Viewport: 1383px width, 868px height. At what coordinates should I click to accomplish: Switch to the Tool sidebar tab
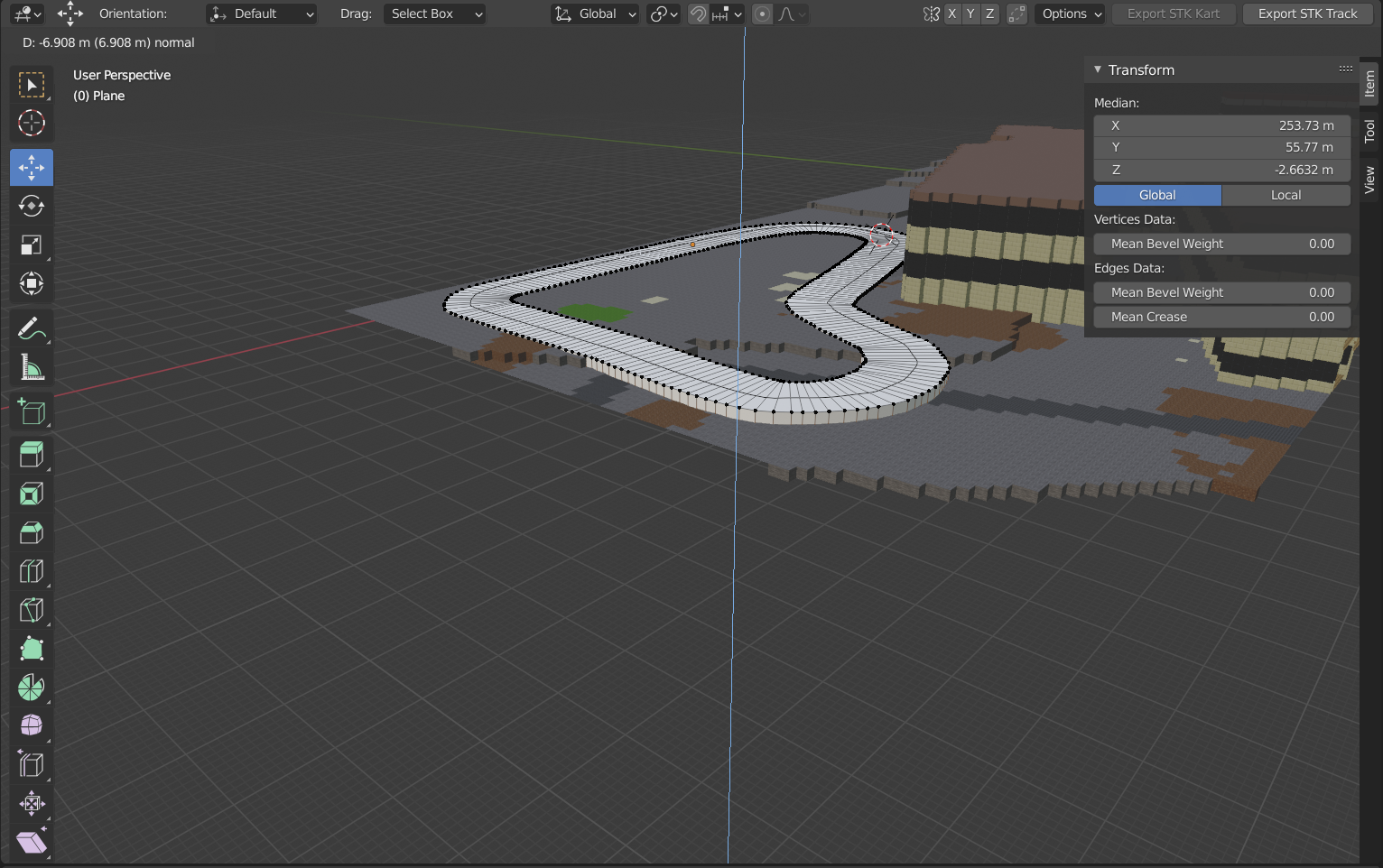1369,131
